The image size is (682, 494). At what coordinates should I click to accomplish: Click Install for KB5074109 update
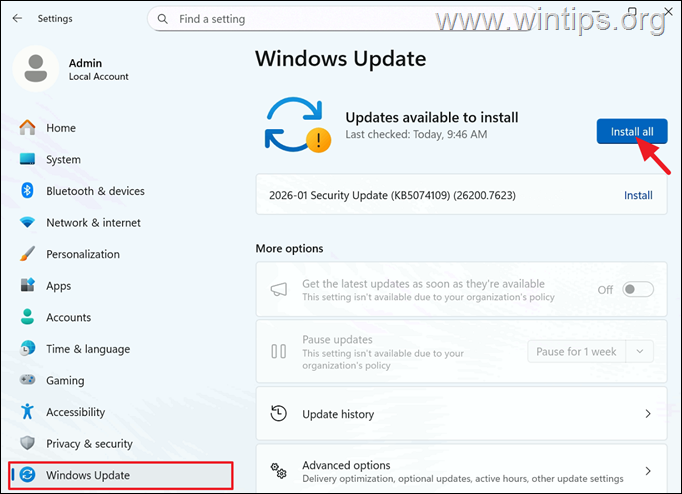[638, 195]
